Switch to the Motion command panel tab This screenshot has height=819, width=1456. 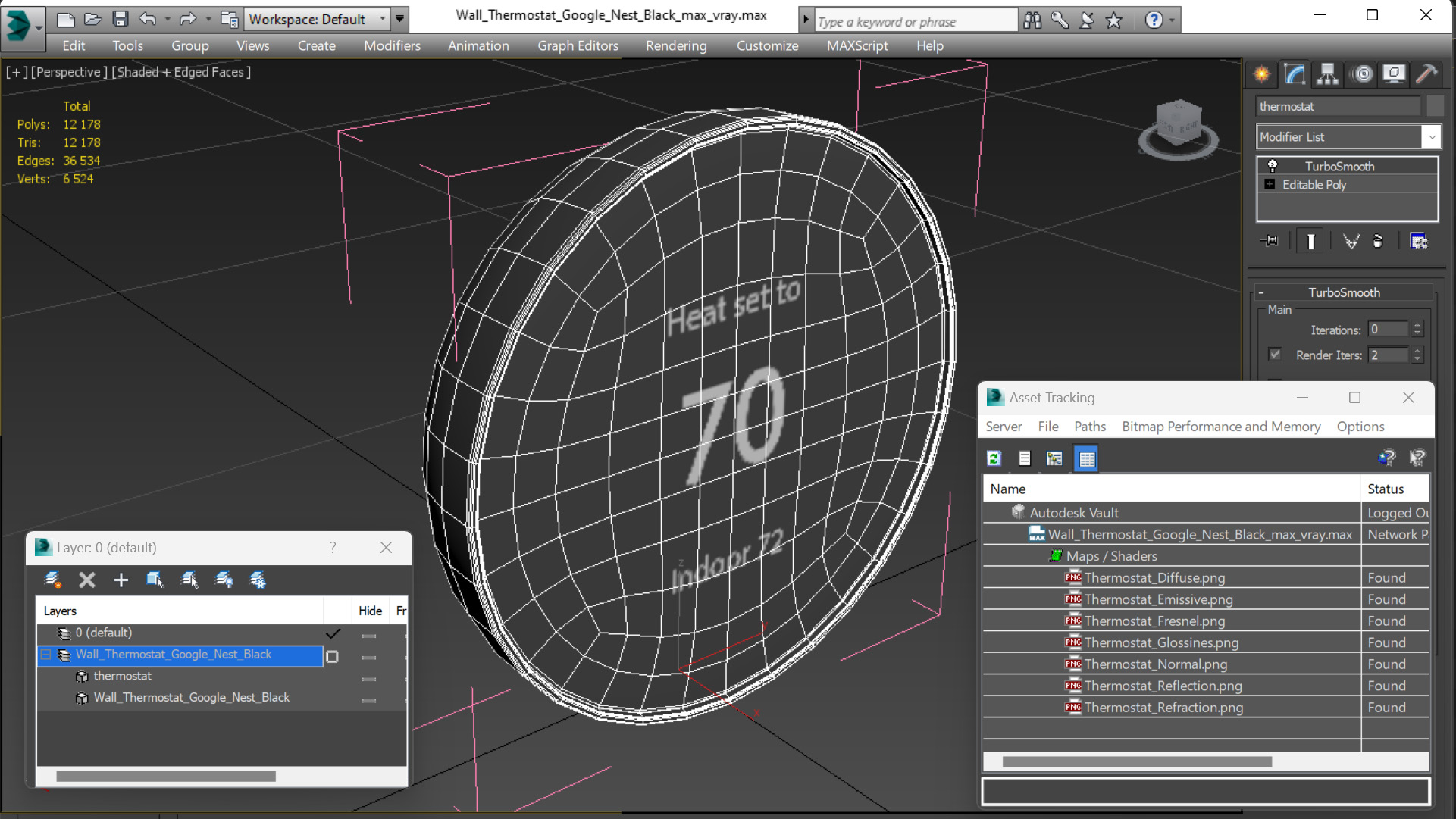tap(1362, 73)
